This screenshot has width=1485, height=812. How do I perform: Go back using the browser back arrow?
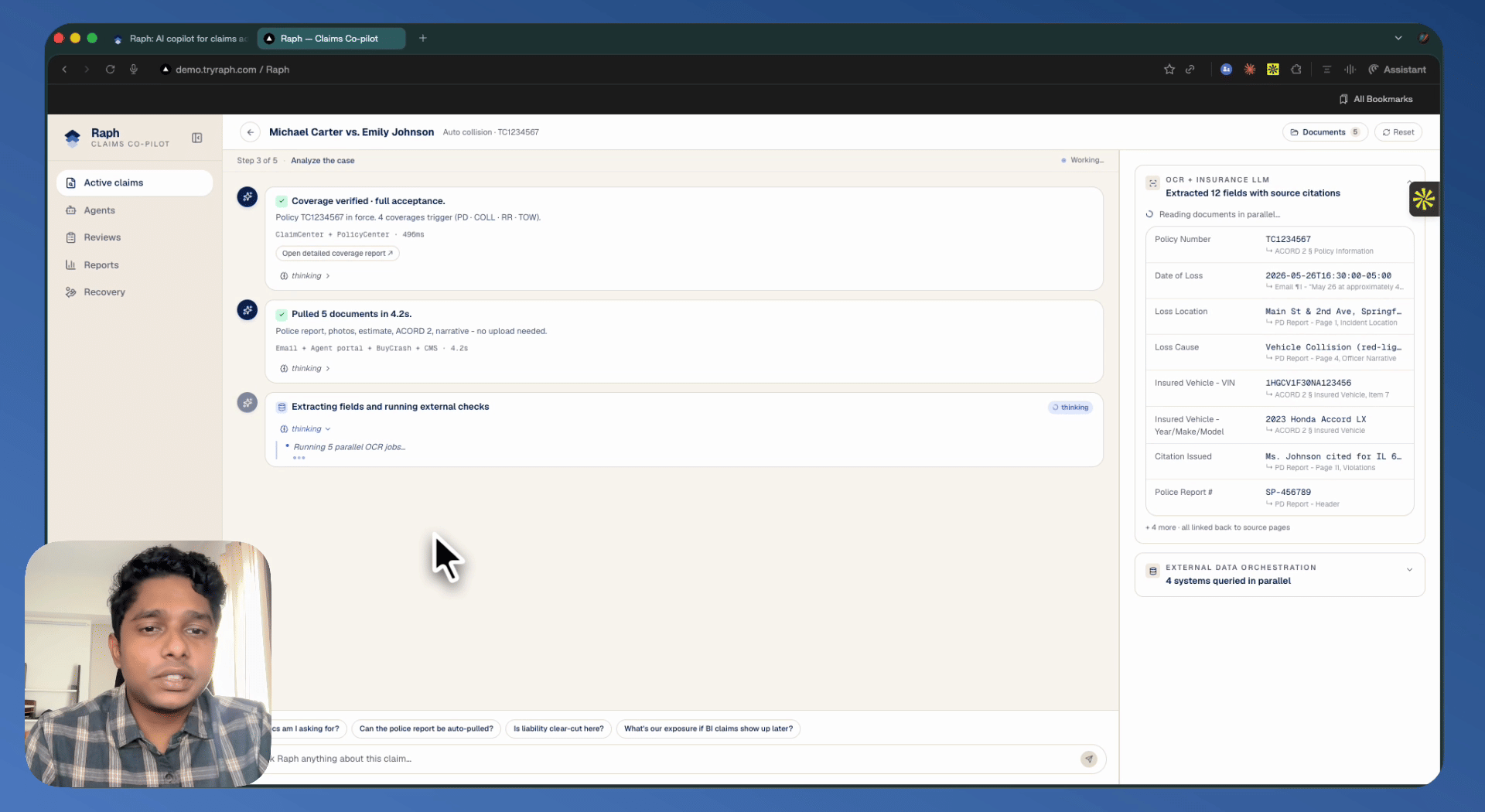point(65,70)
